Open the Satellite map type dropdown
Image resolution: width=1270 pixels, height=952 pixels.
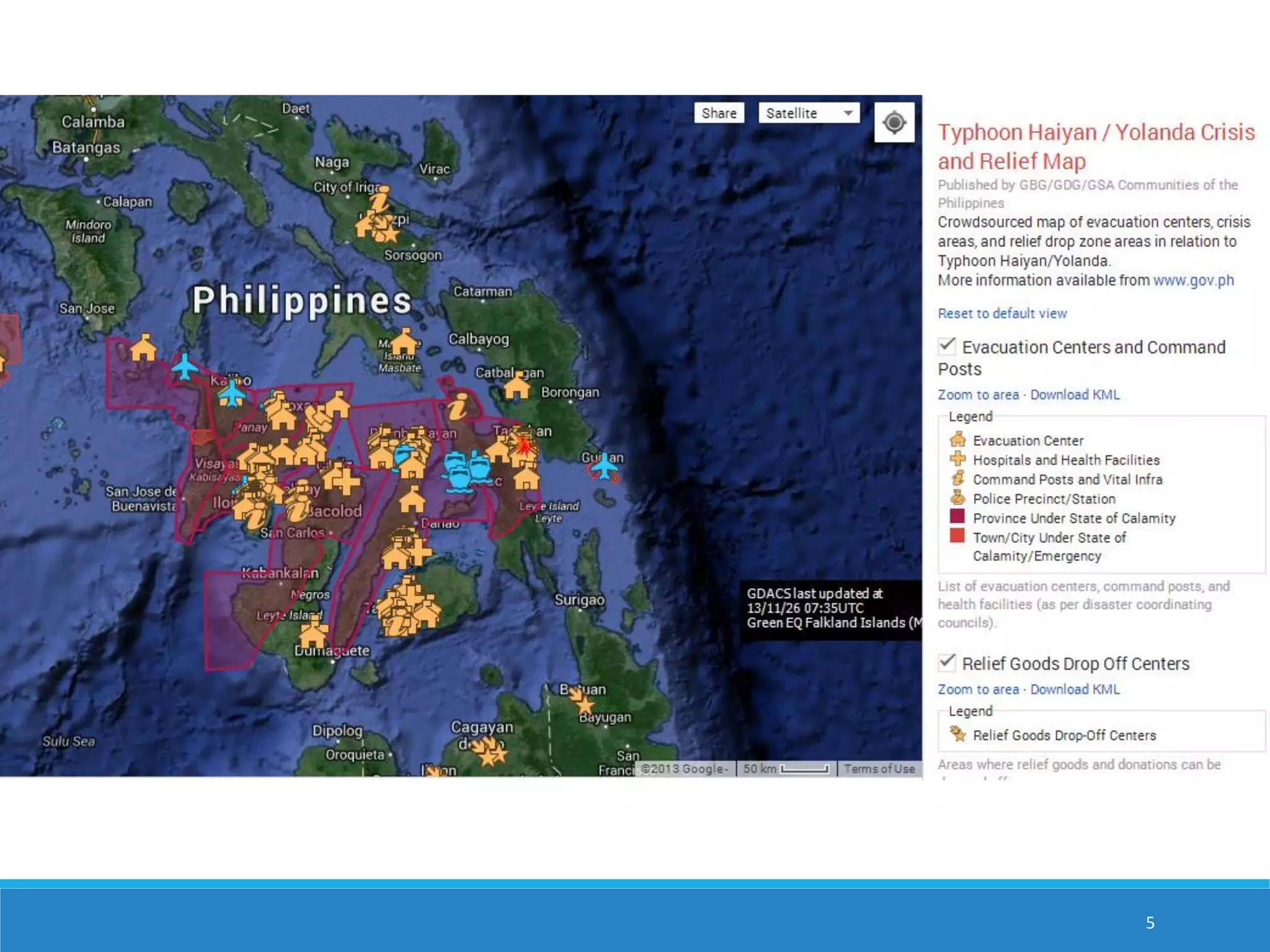[x=809, y=113]
